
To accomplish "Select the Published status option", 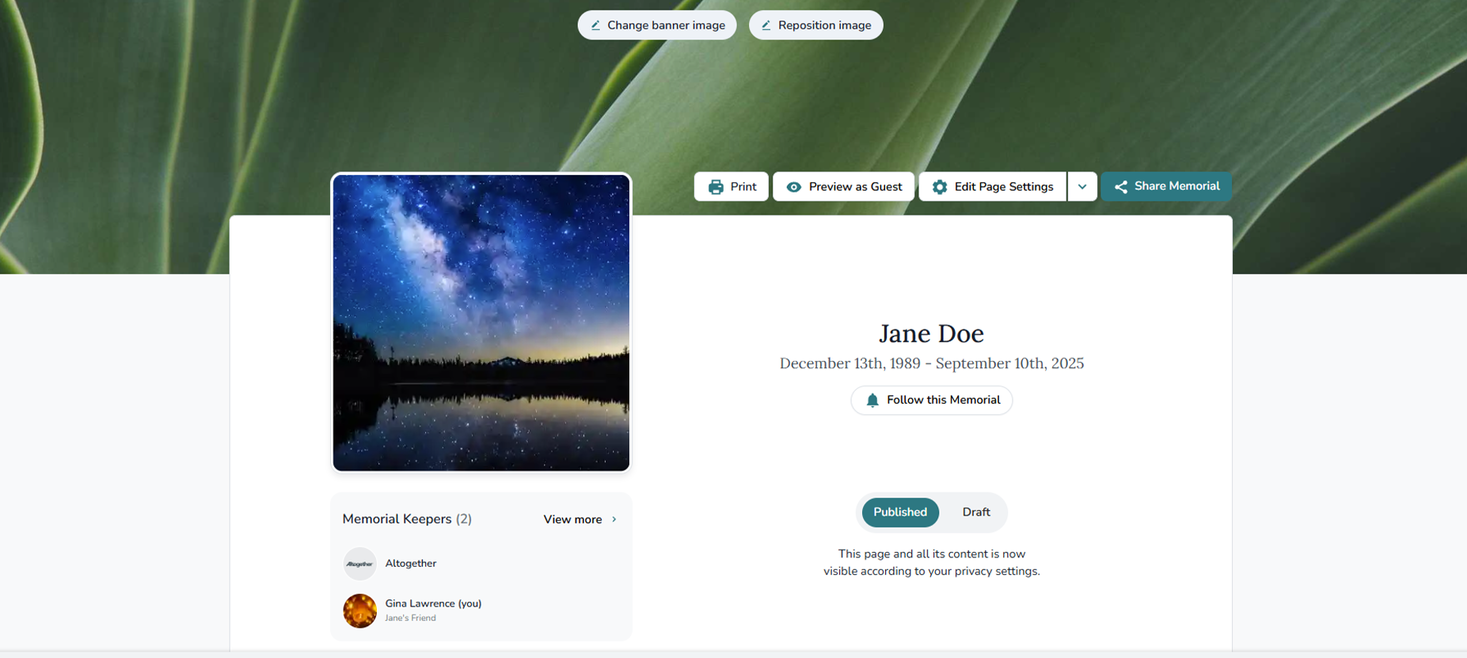I will coord(900,512).
